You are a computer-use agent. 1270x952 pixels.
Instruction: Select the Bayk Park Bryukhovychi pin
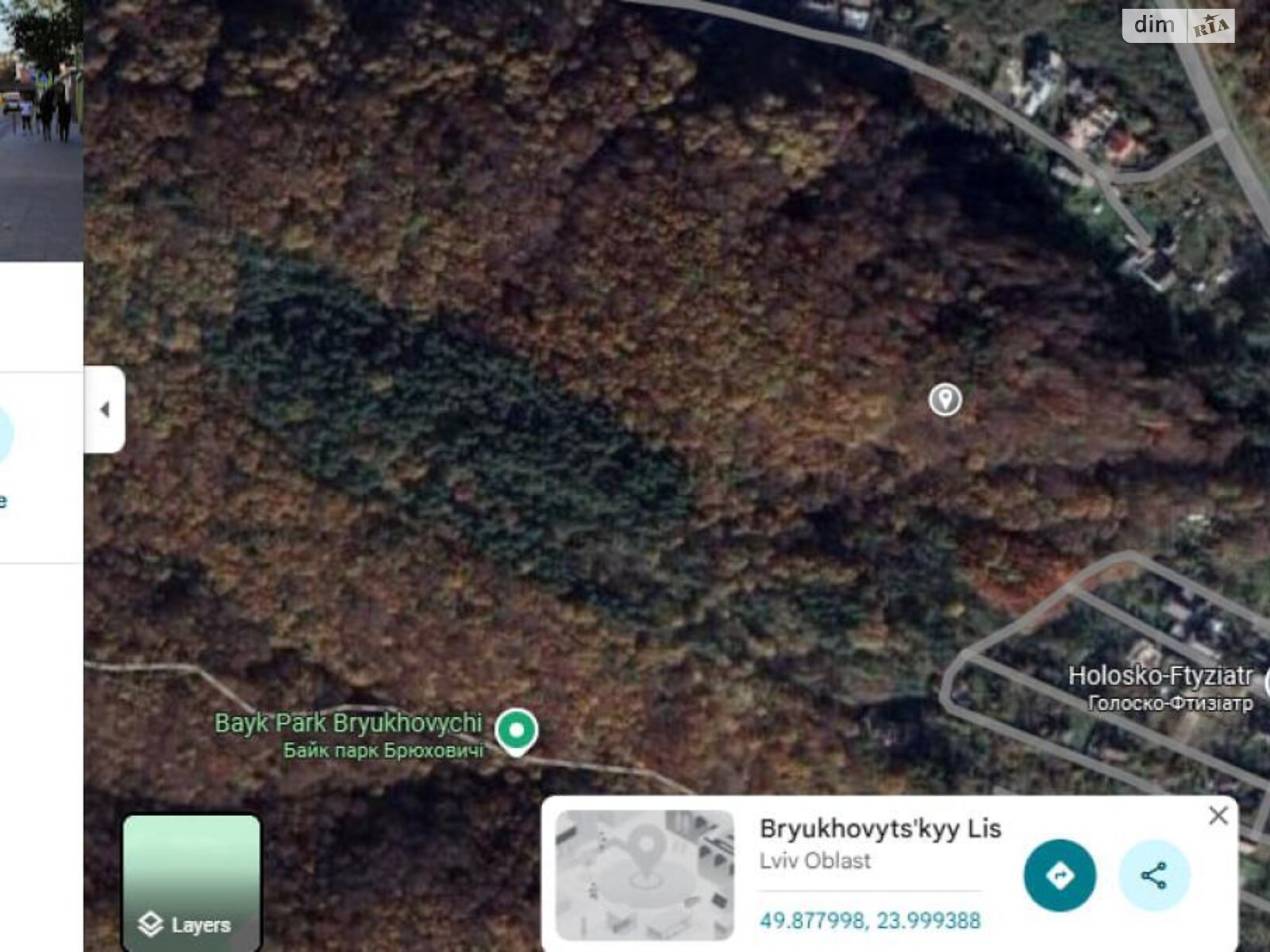coord(516,731)
